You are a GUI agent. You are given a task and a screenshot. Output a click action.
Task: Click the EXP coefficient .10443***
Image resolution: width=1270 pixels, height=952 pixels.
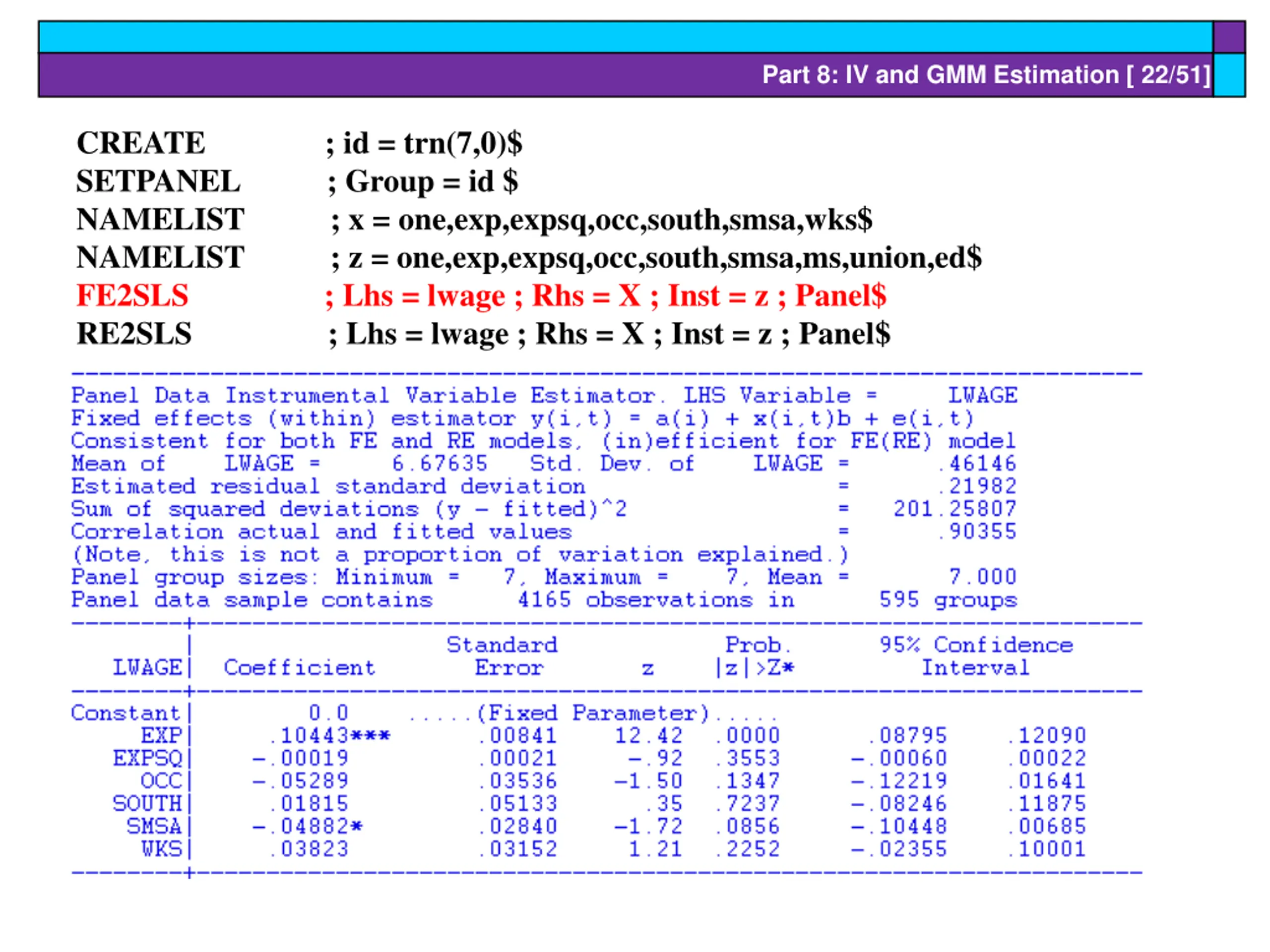329,736
